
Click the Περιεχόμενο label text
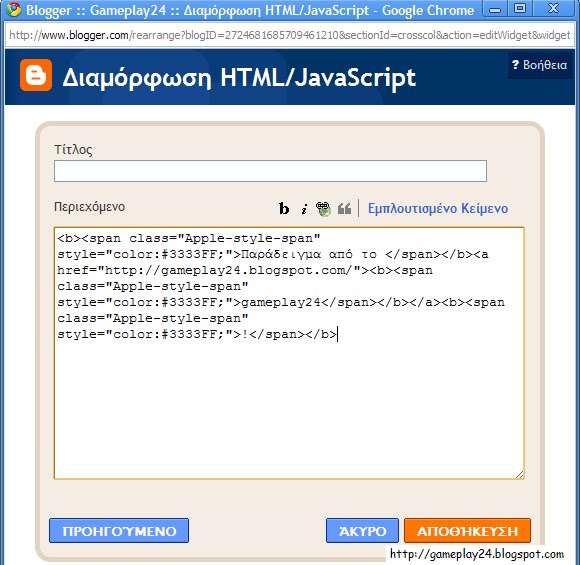click(x=90, y=207)
